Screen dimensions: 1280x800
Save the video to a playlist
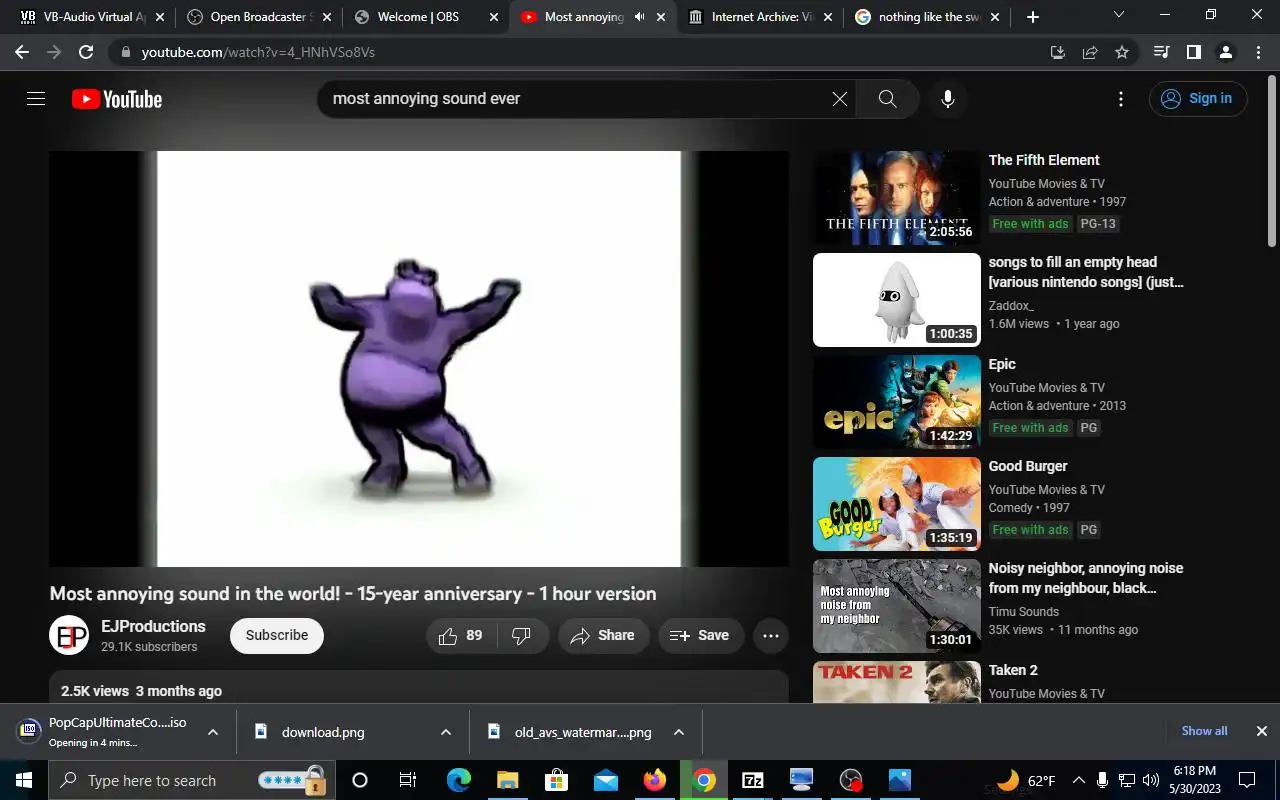[700, 635]
